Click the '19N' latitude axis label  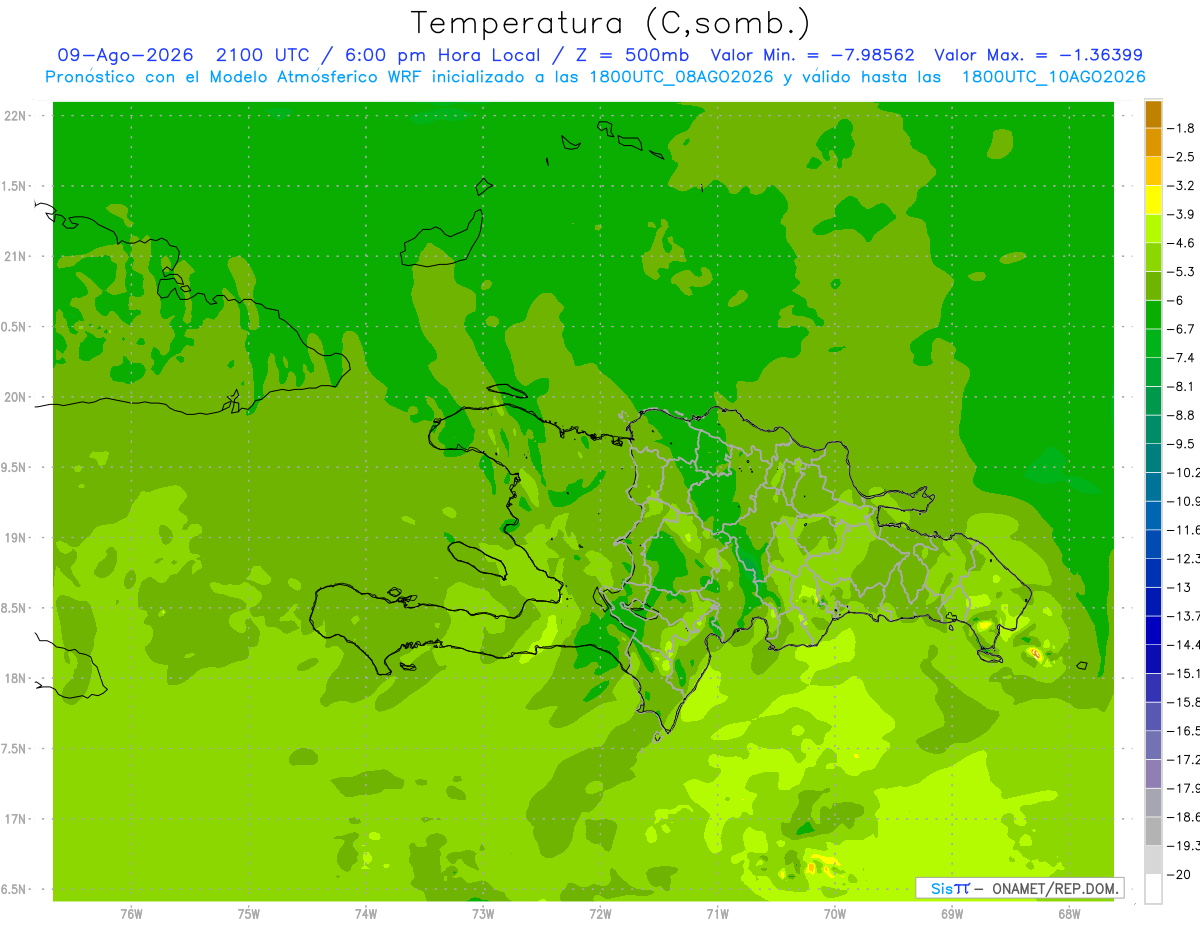pyautogui.click(x=14, y=537)
